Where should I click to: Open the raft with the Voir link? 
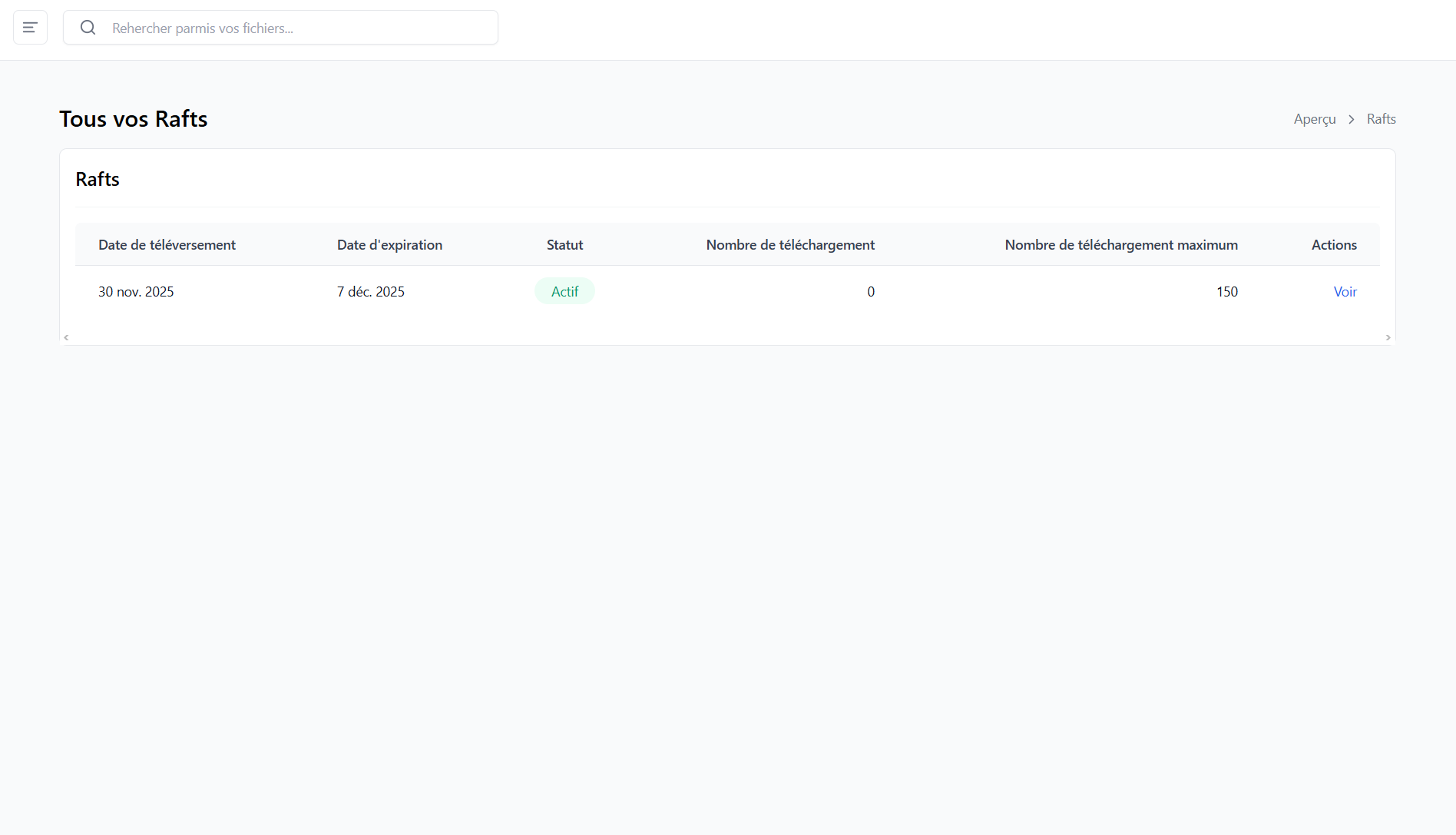[x=1345, y=292]
